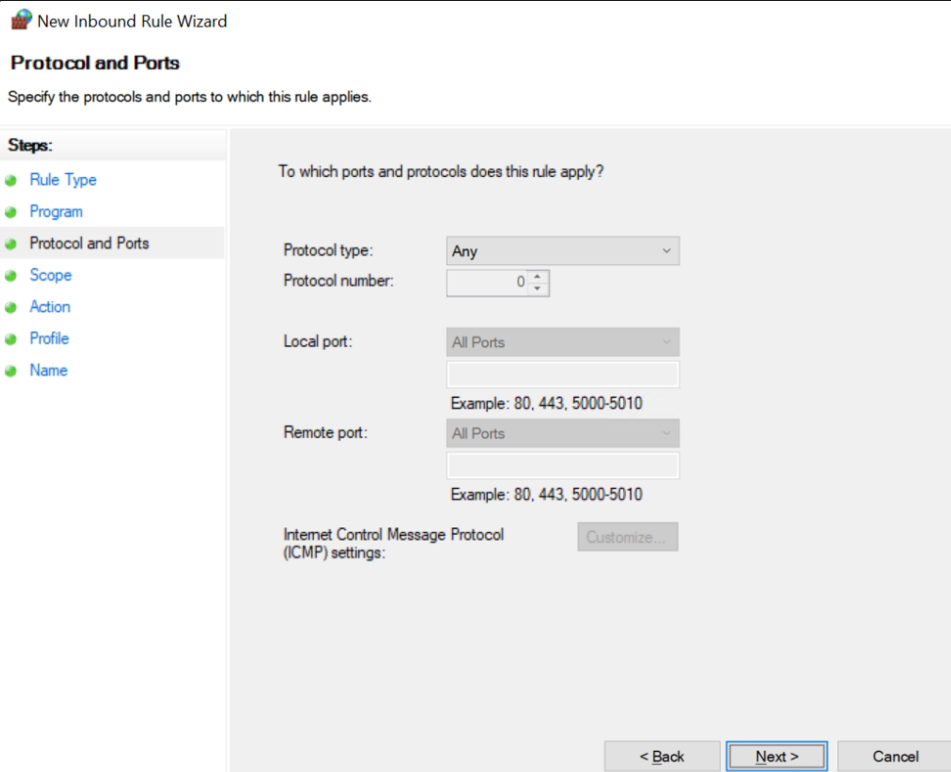Click the Next button
This screenshot has height=772, width=951.
click(x=777, y=756)
